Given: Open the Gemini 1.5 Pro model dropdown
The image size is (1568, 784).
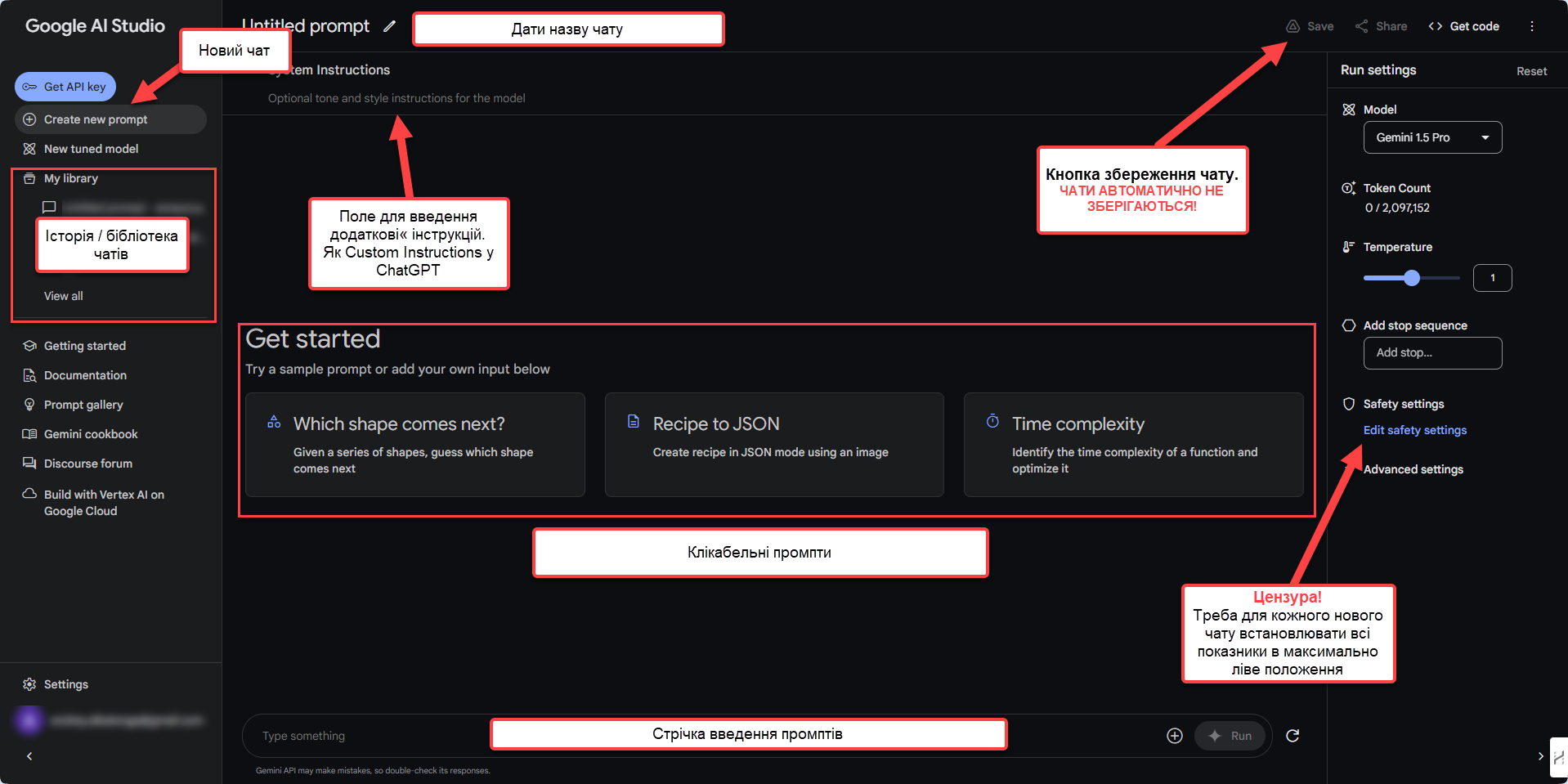Looking at the screenshot, I should pyautogui.click(x=1432, y=137).
